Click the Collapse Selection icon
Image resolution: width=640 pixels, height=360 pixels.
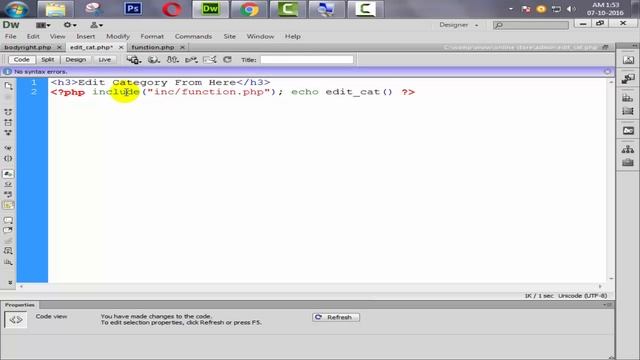8,122
